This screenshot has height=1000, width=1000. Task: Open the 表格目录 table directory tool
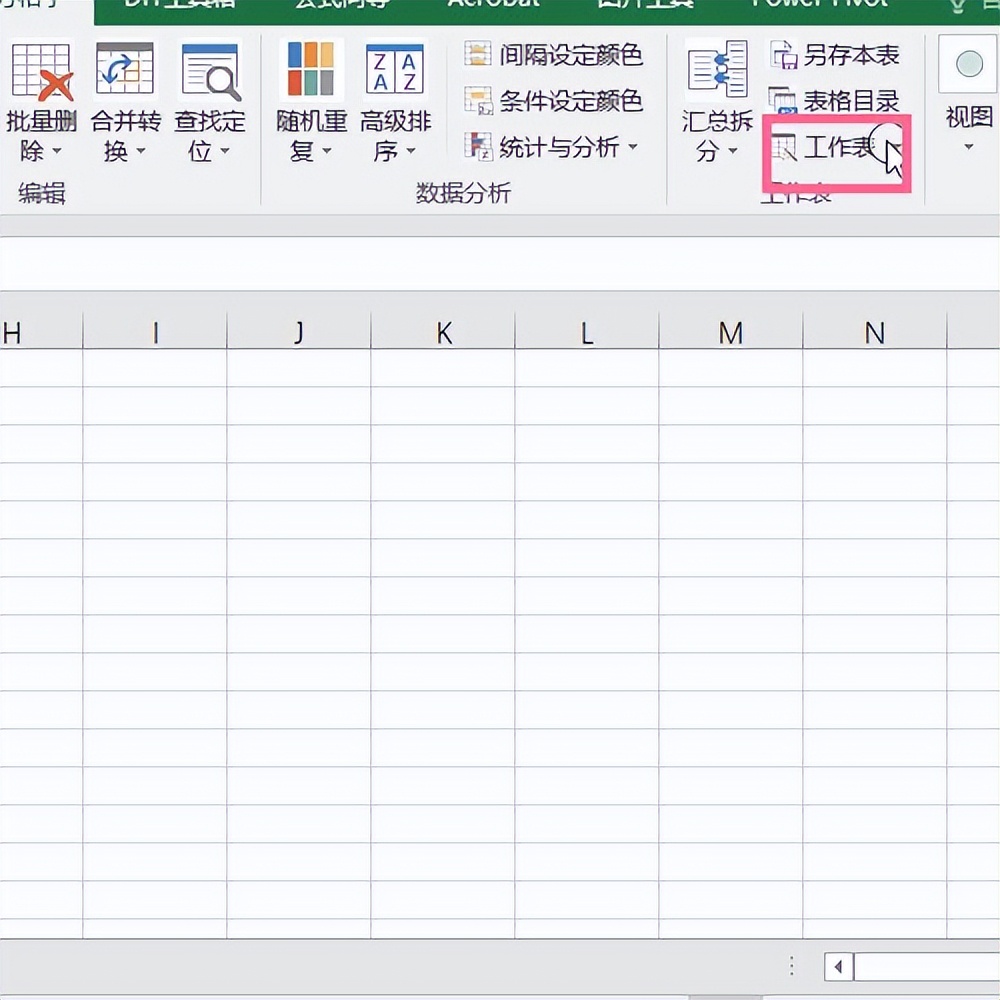[841, 101]
